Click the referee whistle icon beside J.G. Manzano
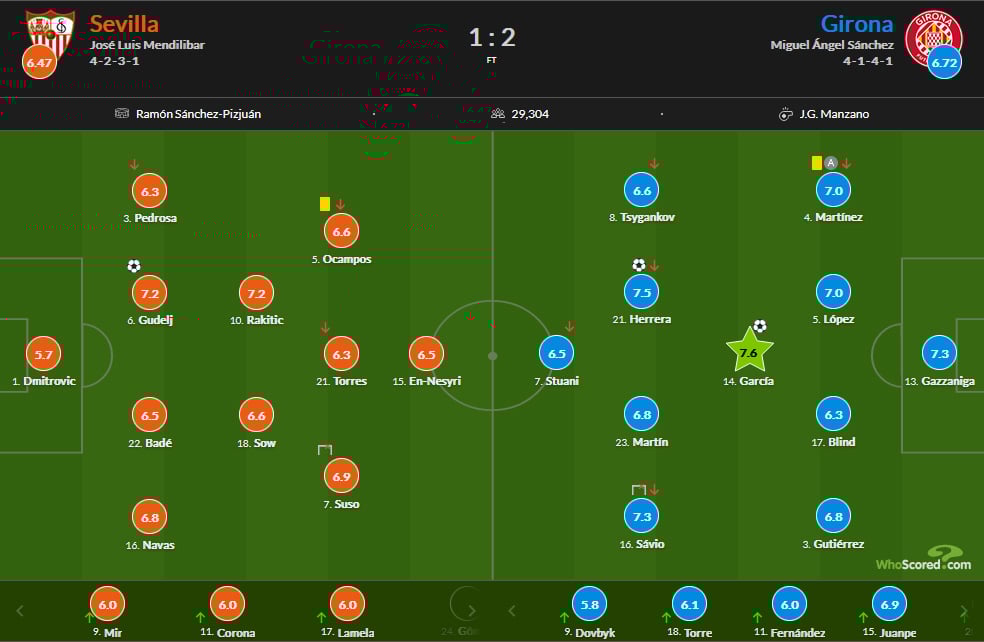Screen dimensions: 984x642 click(786, 114)
